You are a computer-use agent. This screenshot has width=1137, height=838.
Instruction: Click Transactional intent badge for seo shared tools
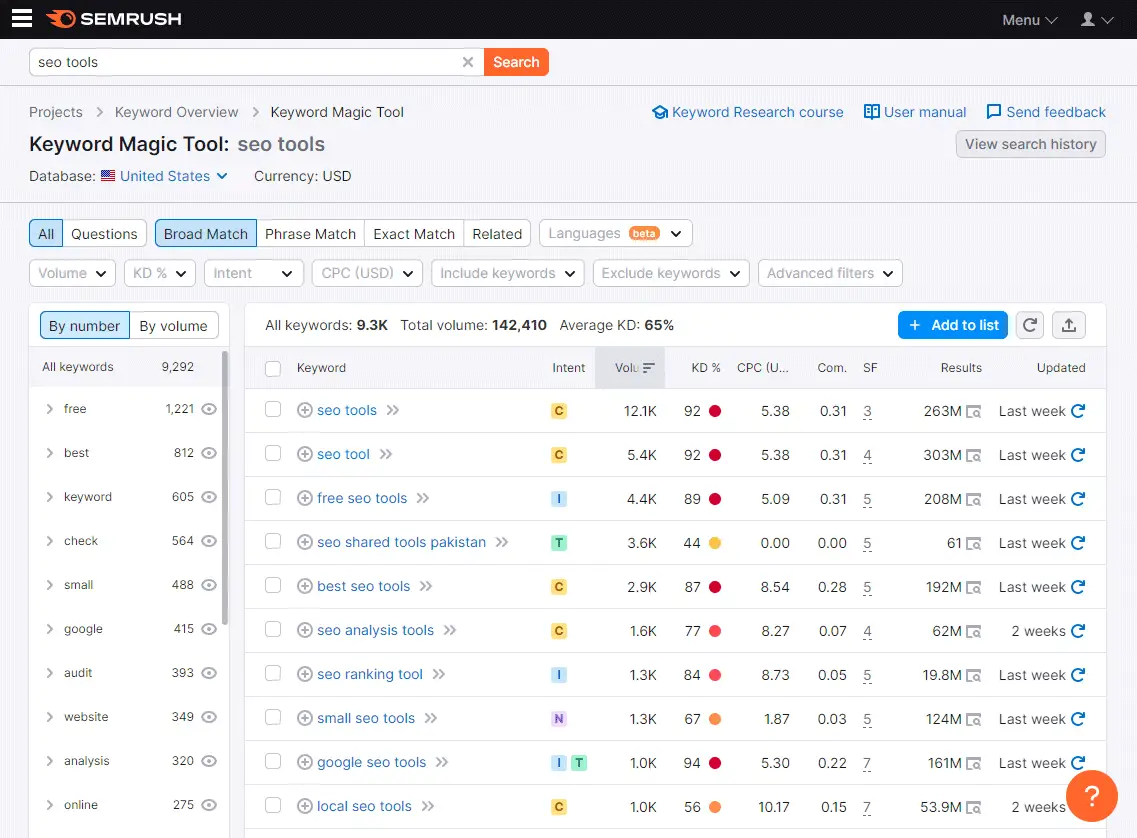(x=558, y=543)
